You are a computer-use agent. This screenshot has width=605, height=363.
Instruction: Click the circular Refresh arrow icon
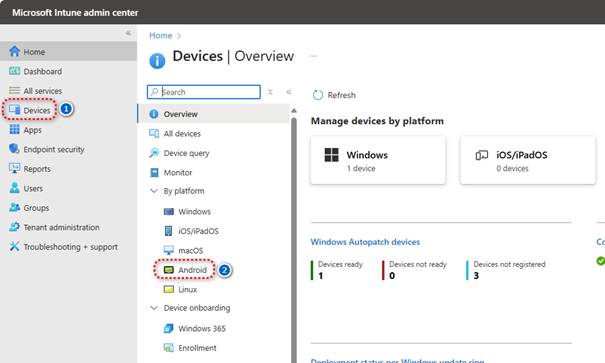(x=318, y=95)
